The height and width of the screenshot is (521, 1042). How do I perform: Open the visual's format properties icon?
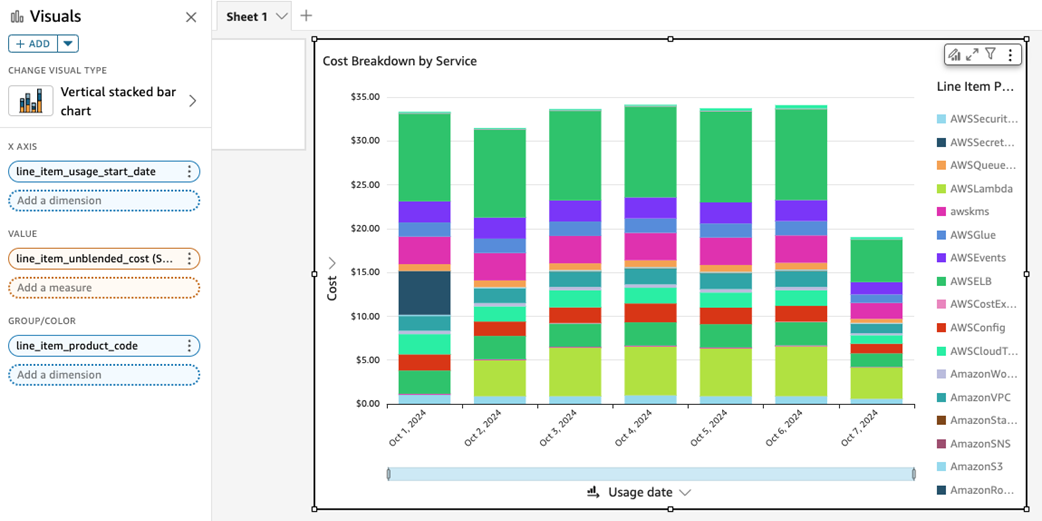(x=954, y=54)
